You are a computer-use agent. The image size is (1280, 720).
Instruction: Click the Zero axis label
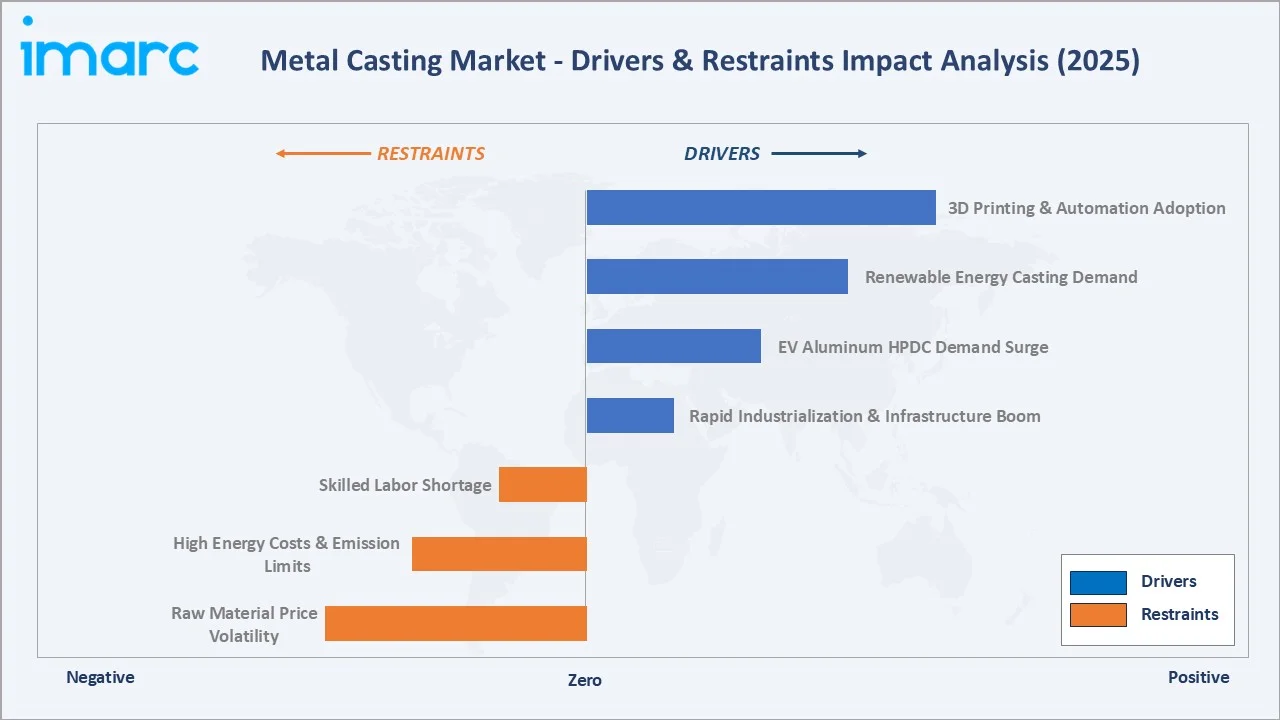[584, 680]
